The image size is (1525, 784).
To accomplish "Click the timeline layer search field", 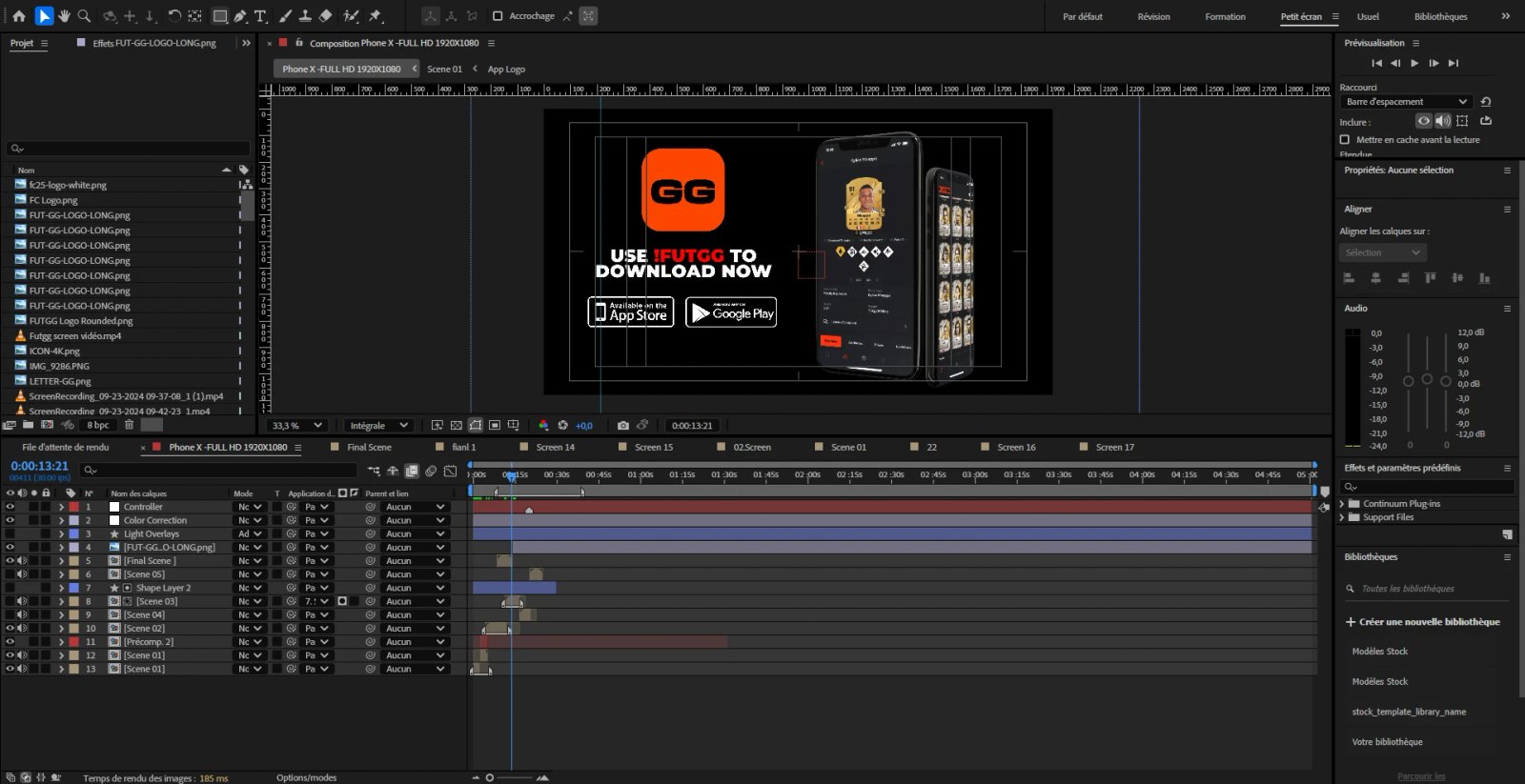I will pos(219,471).
